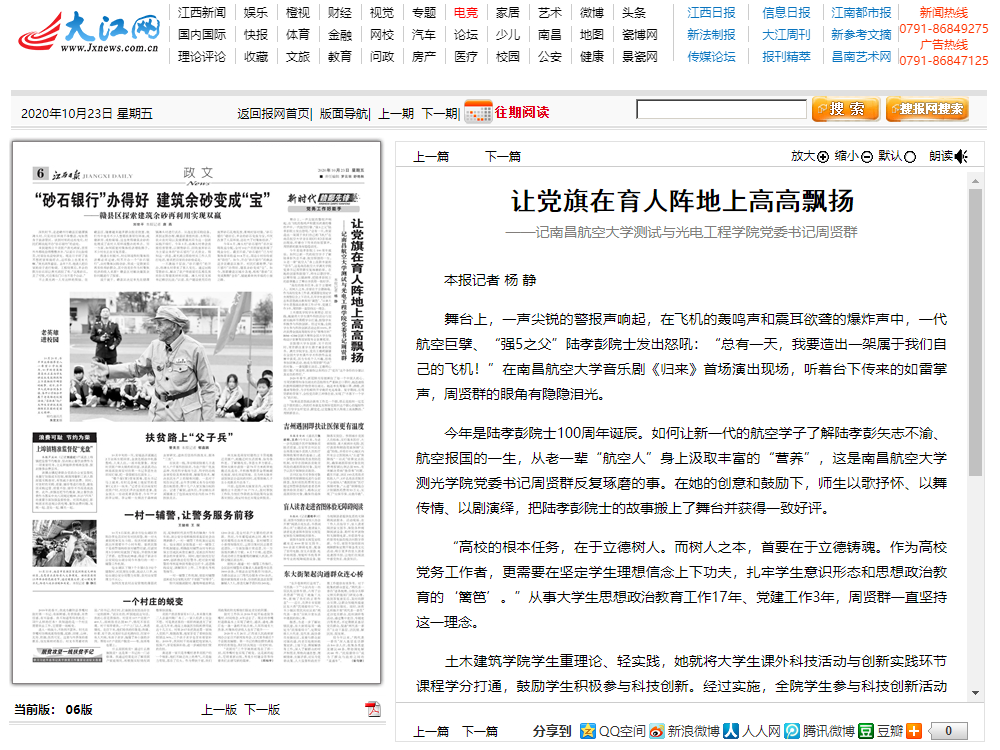Enlarge article text with 放大

pyautogui.click(x=809, y=156)
